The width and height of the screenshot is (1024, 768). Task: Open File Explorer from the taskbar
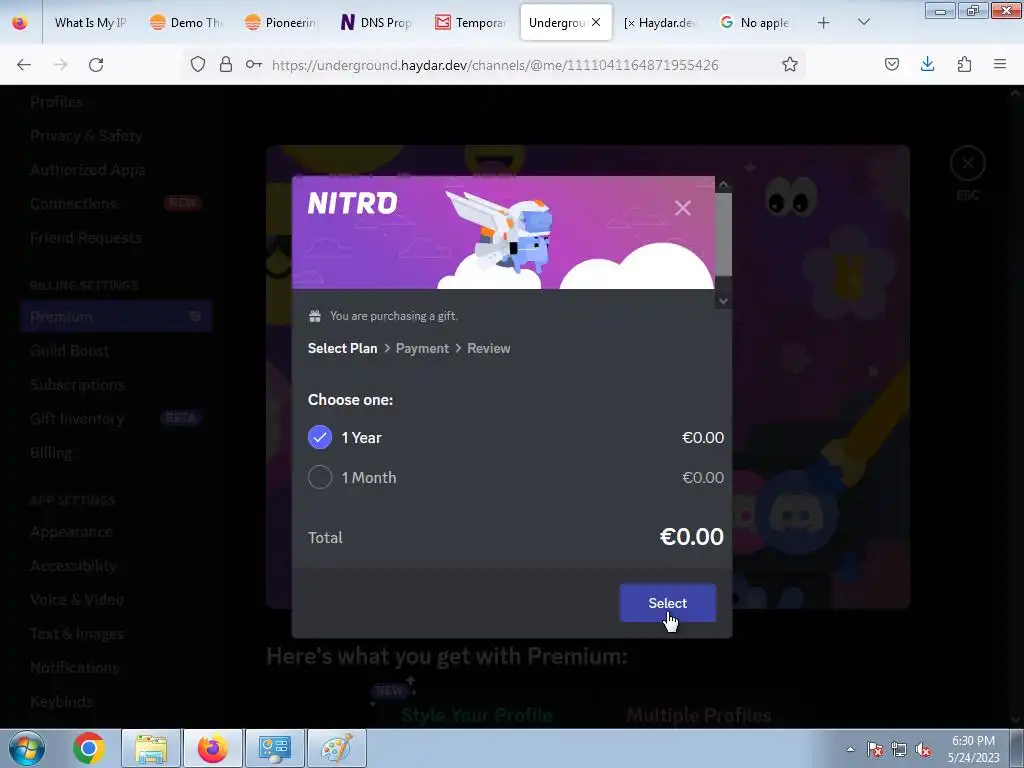point(151,748)
